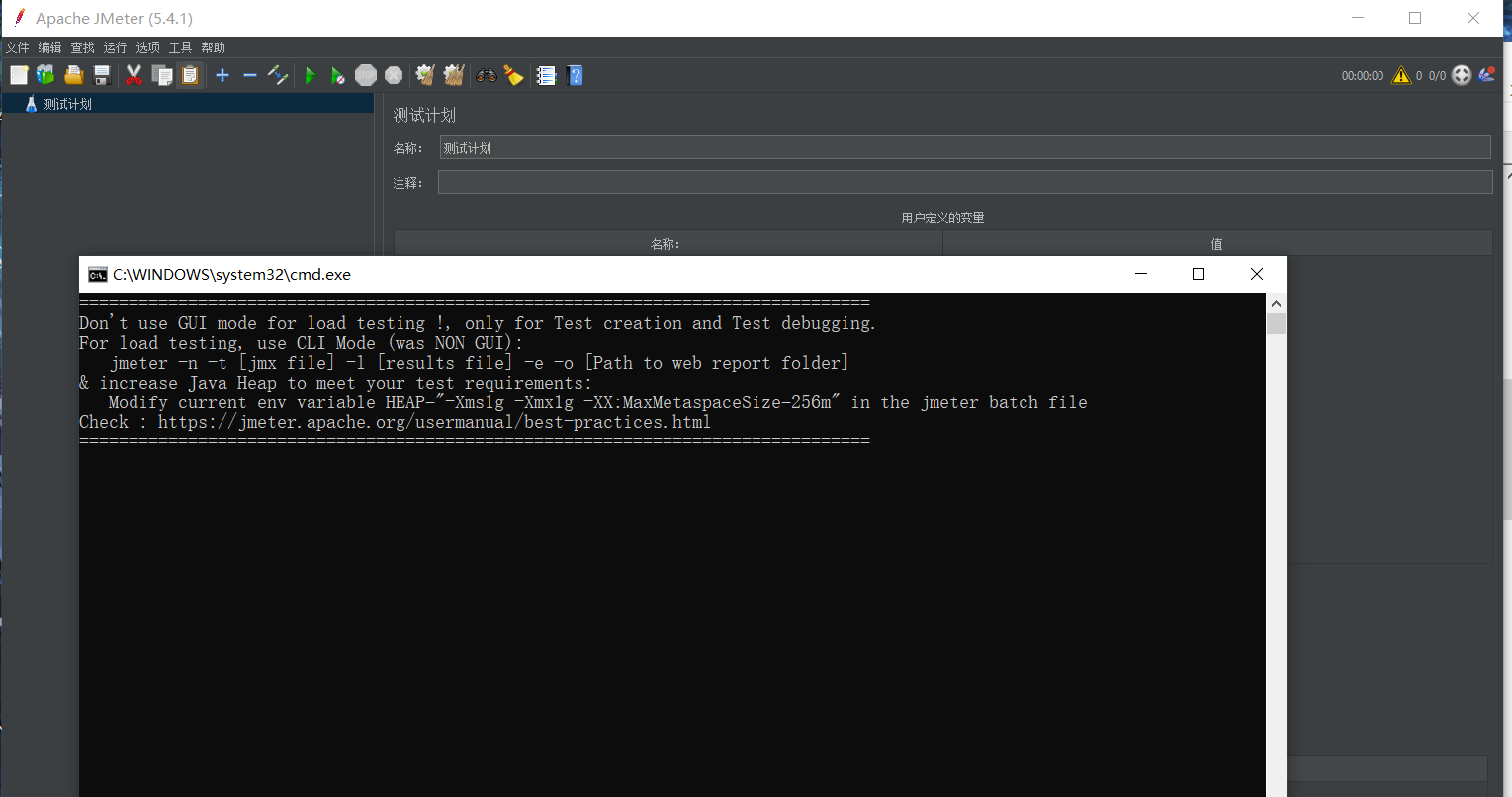Image resolution: width=1512 pixels, height=797 pixels.
Task: Click the test plan flask icon in tree
Action: click(x=31, y=104)
